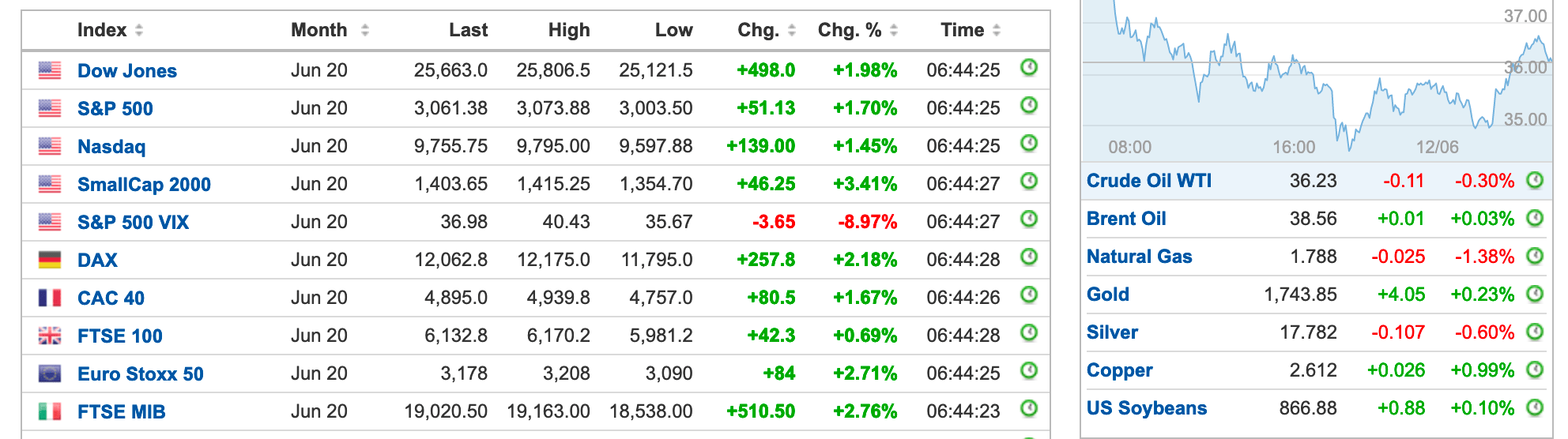Open the Crude Oil WTI commodity link
Screen dimensions: 1568x439
(1149, 181)
